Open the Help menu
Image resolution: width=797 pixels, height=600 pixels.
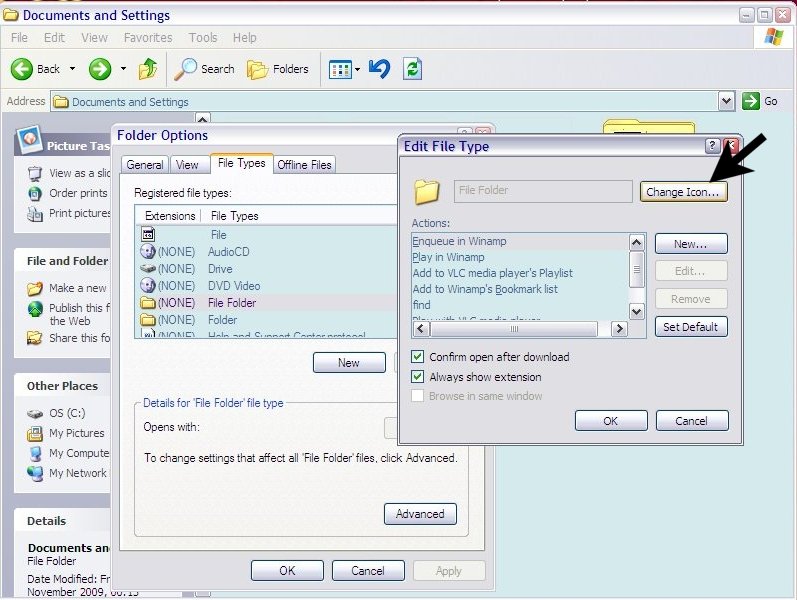244,38
